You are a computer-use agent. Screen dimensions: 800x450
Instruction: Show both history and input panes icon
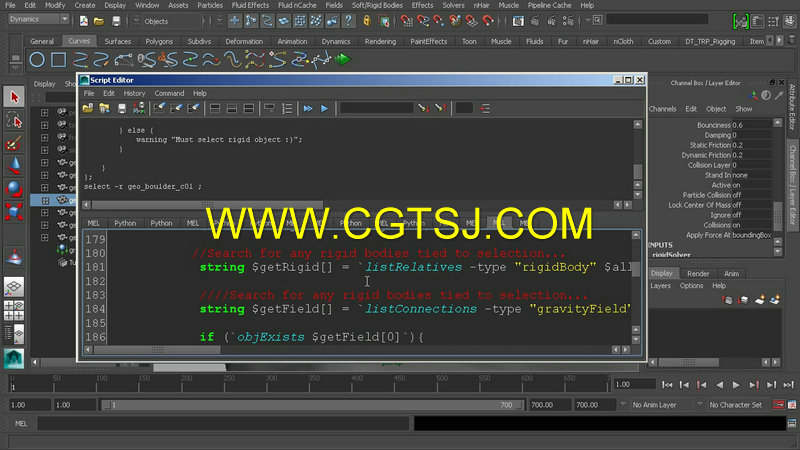click(x=248, y=108)
